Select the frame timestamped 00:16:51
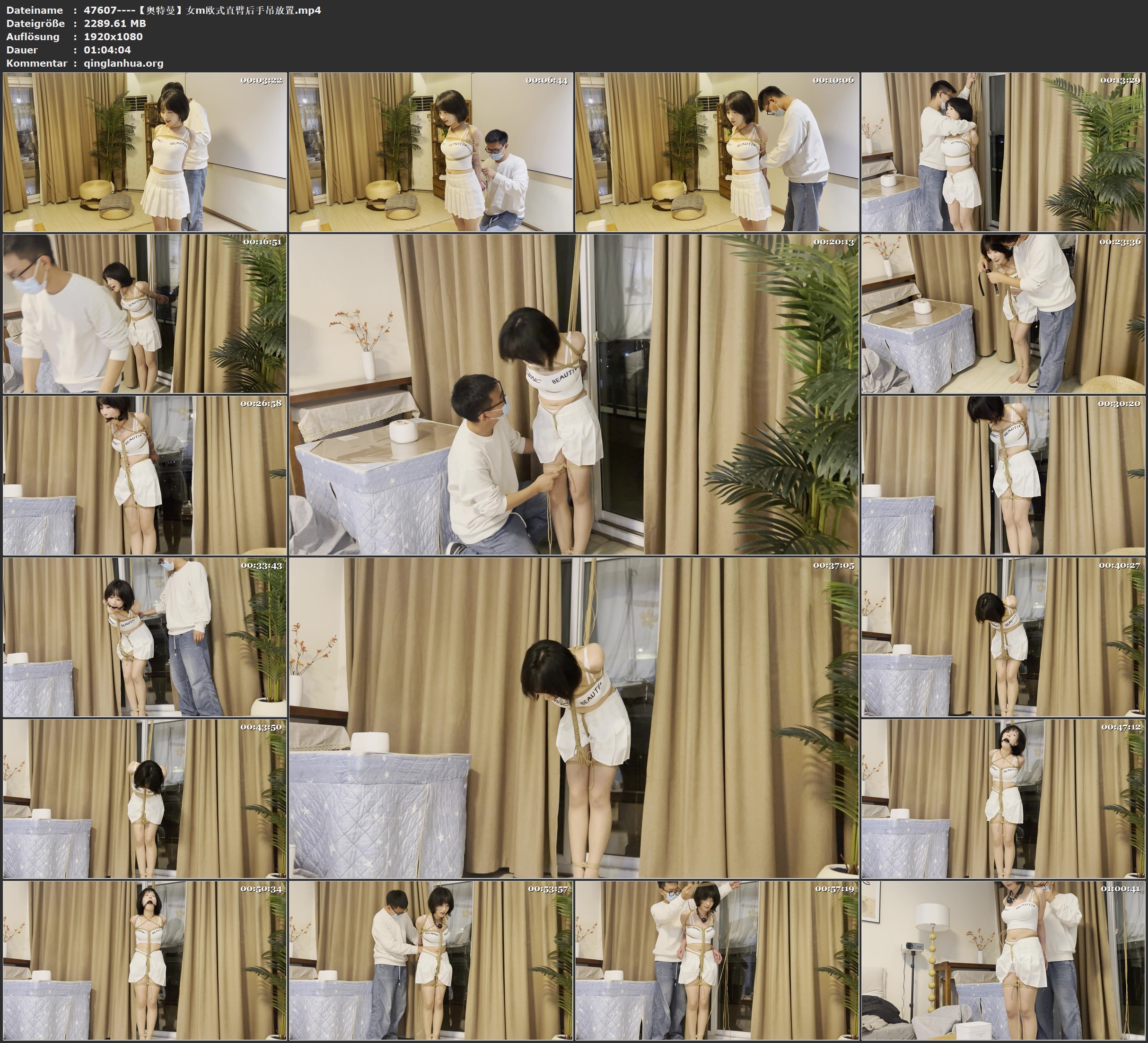The height and width of the screenshot is (1043, 1148). click(145, 313)
